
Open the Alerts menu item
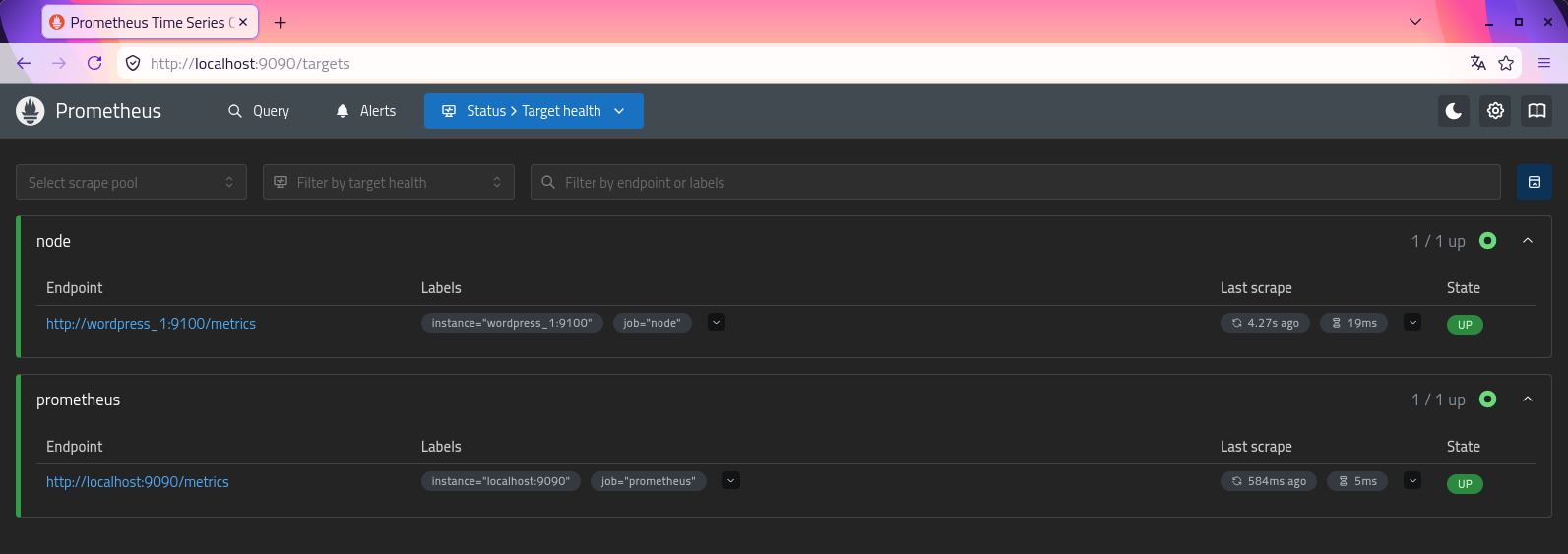click(366, 111)
